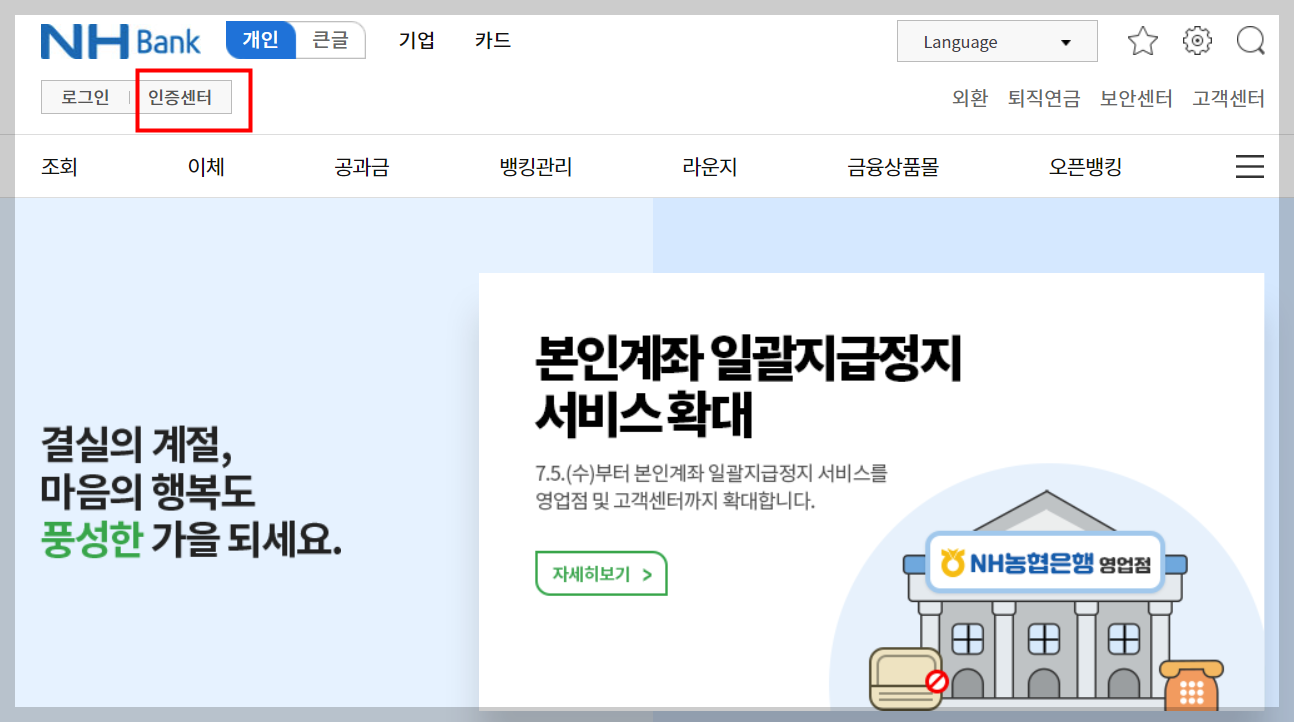Open the 오픈뱅킹 menu
1294x722 pixels.
pyautogui.click(x=1085, y=167)
